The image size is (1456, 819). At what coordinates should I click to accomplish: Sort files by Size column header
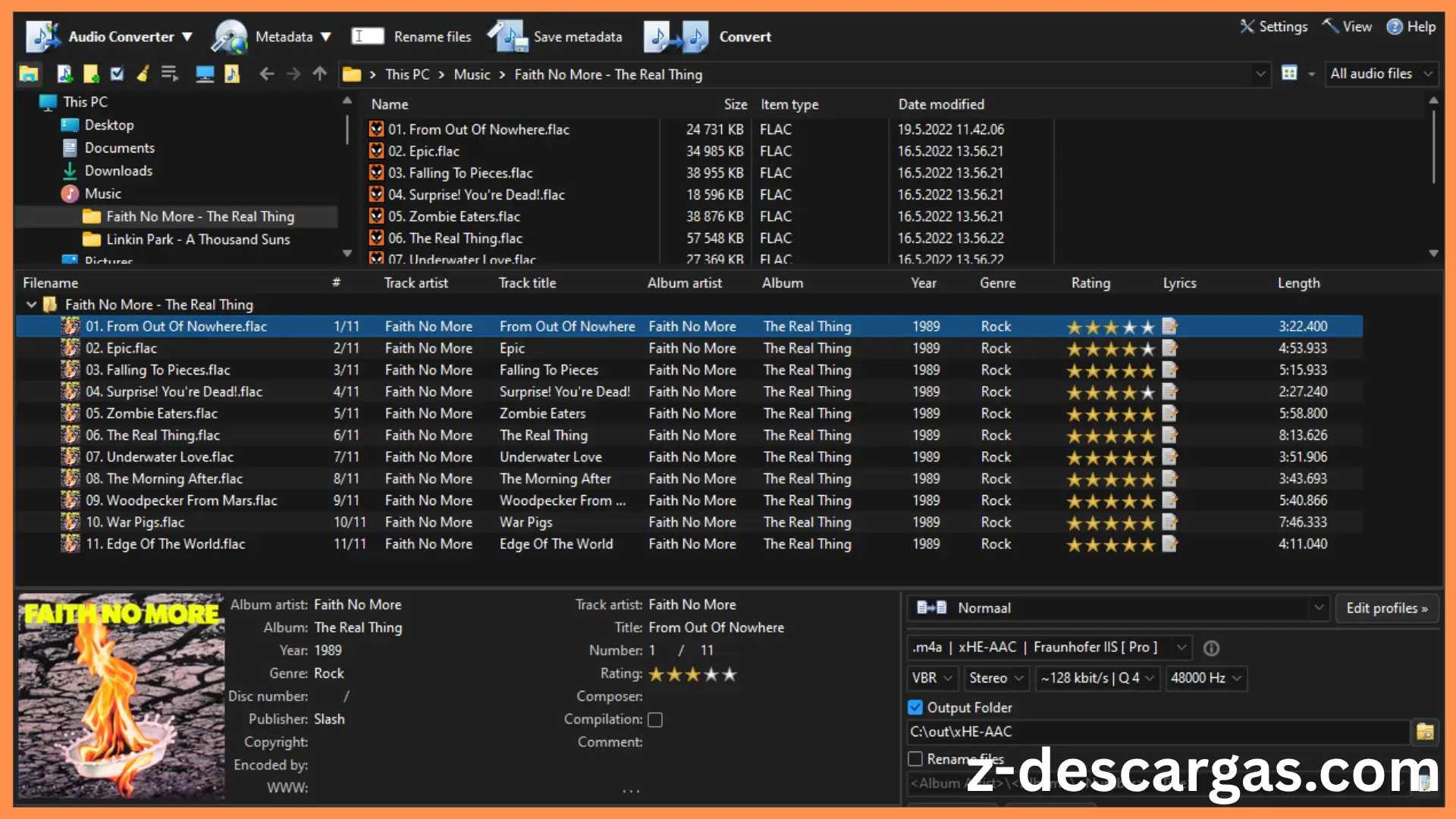(735, 105)
